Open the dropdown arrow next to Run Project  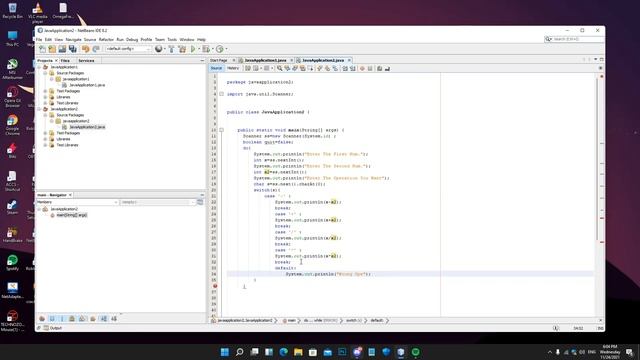click(199, 49)
